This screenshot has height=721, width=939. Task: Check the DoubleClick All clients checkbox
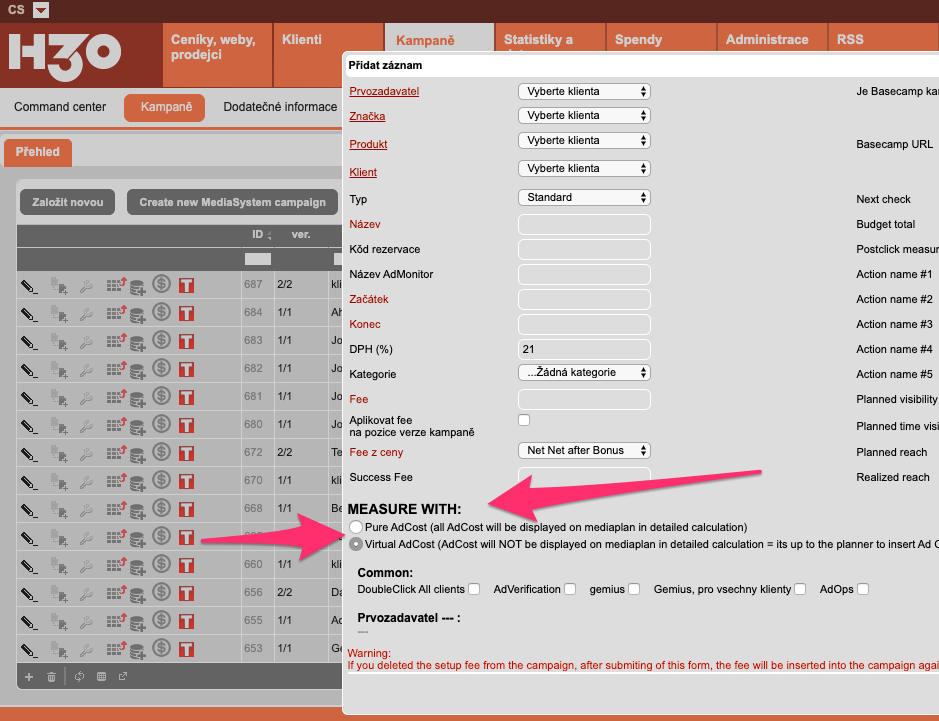[474, 589]
